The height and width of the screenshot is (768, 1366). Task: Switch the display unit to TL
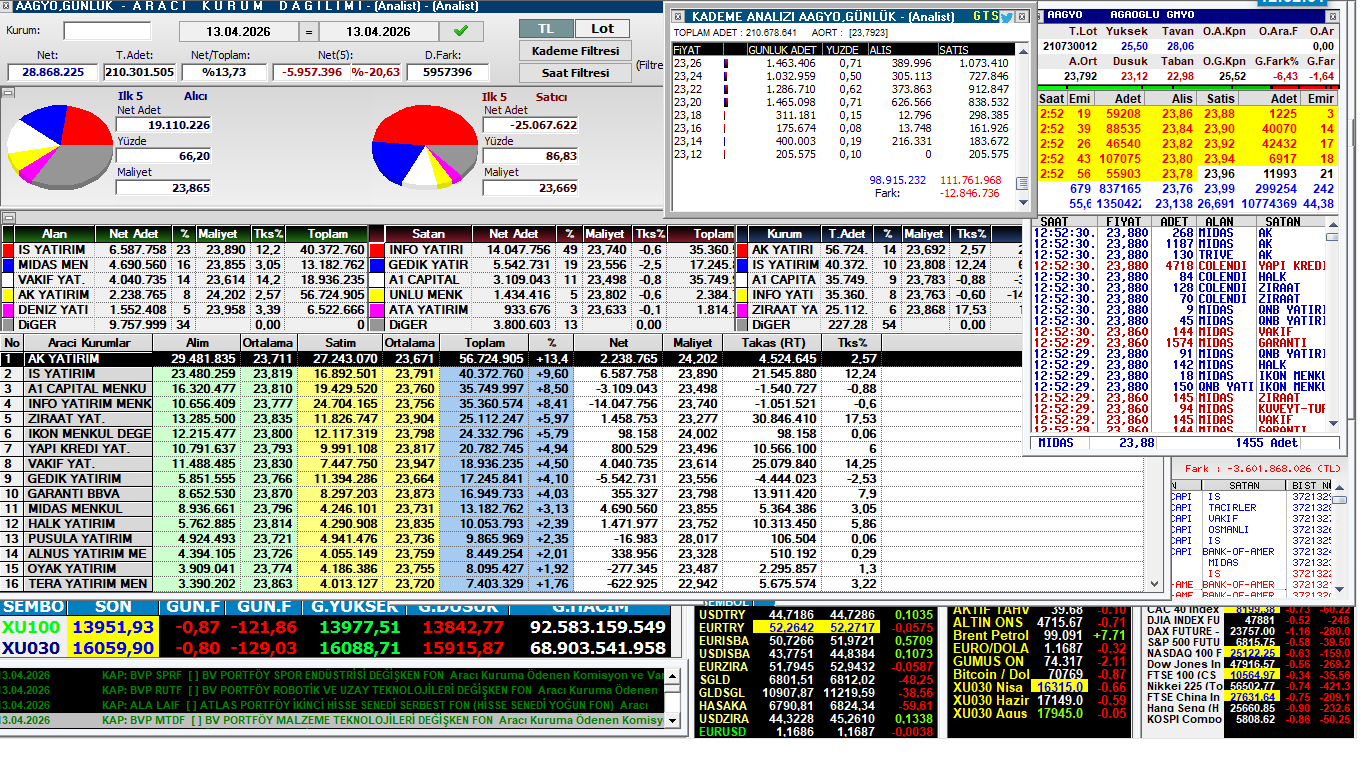(546, 29)
